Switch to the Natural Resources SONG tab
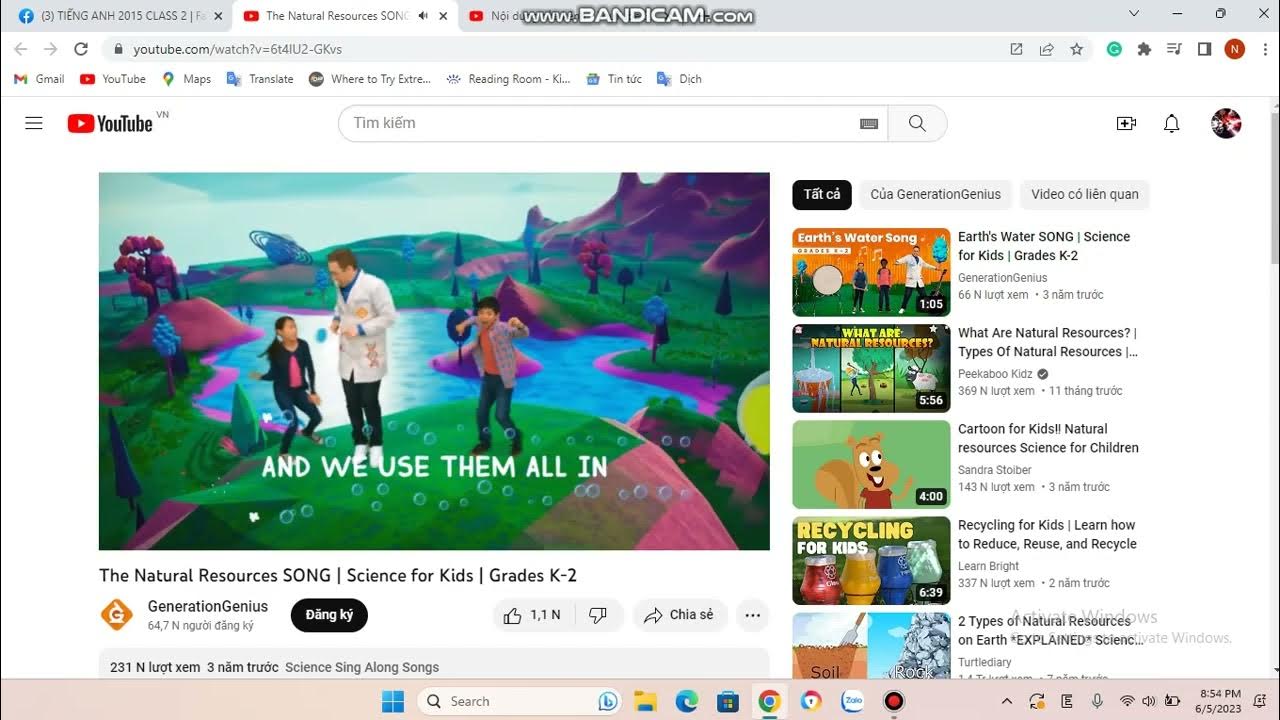Image resolution: width=1280 pixels, height=720 pixels. pyautogui.click(x=344, y=16)
